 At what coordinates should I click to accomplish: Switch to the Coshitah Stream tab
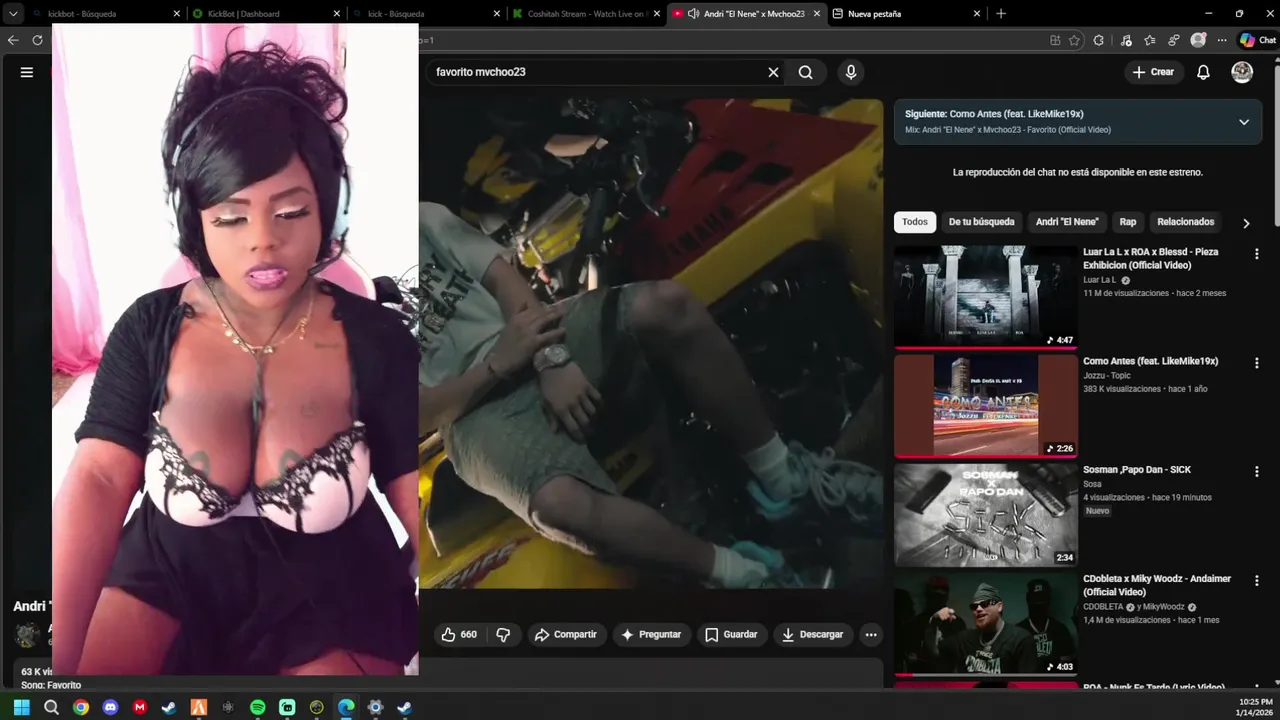pyautogui.click(x=585, y=14)
